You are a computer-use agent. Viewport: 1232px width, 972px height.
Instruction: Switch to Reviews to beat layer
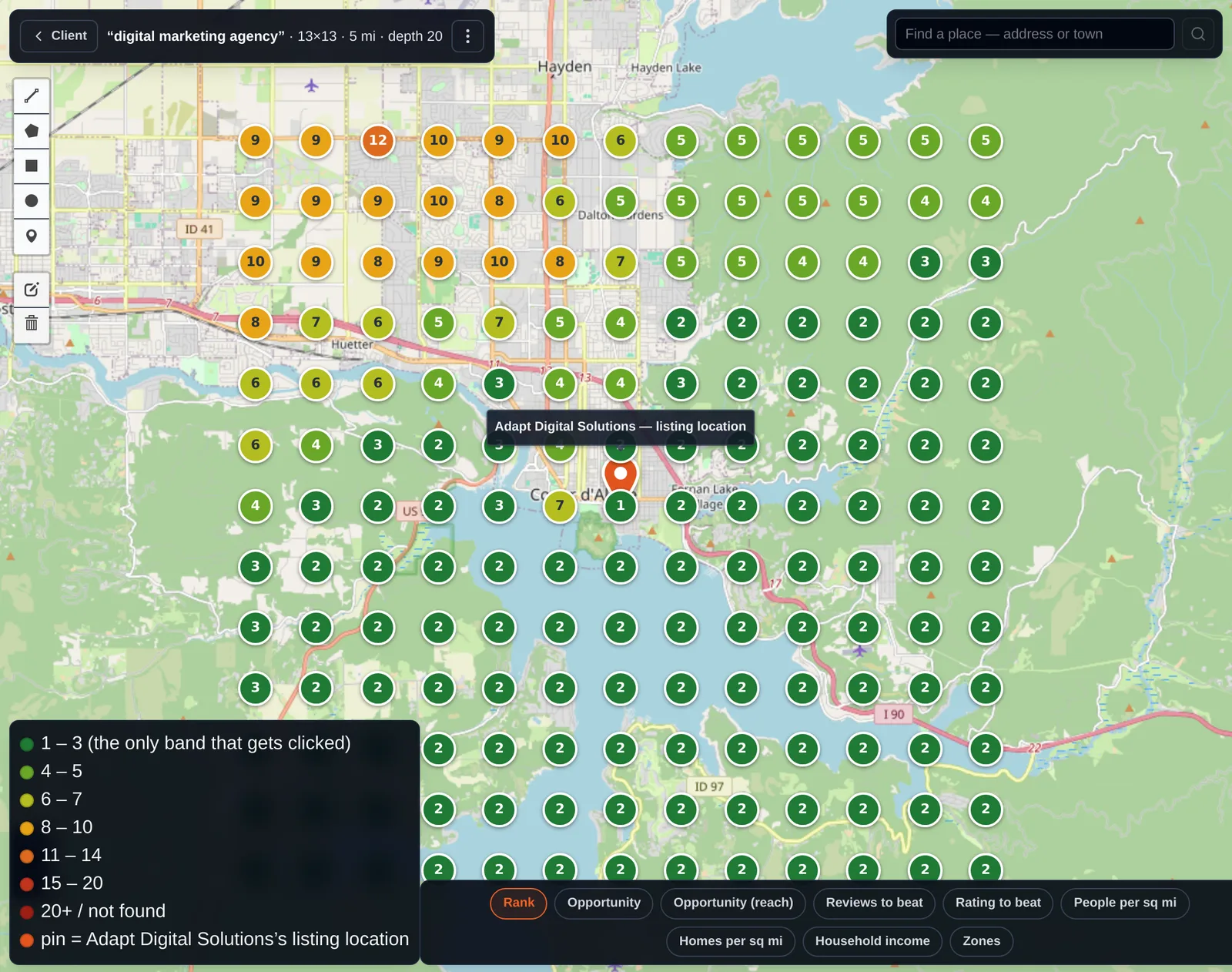[874, 903]
